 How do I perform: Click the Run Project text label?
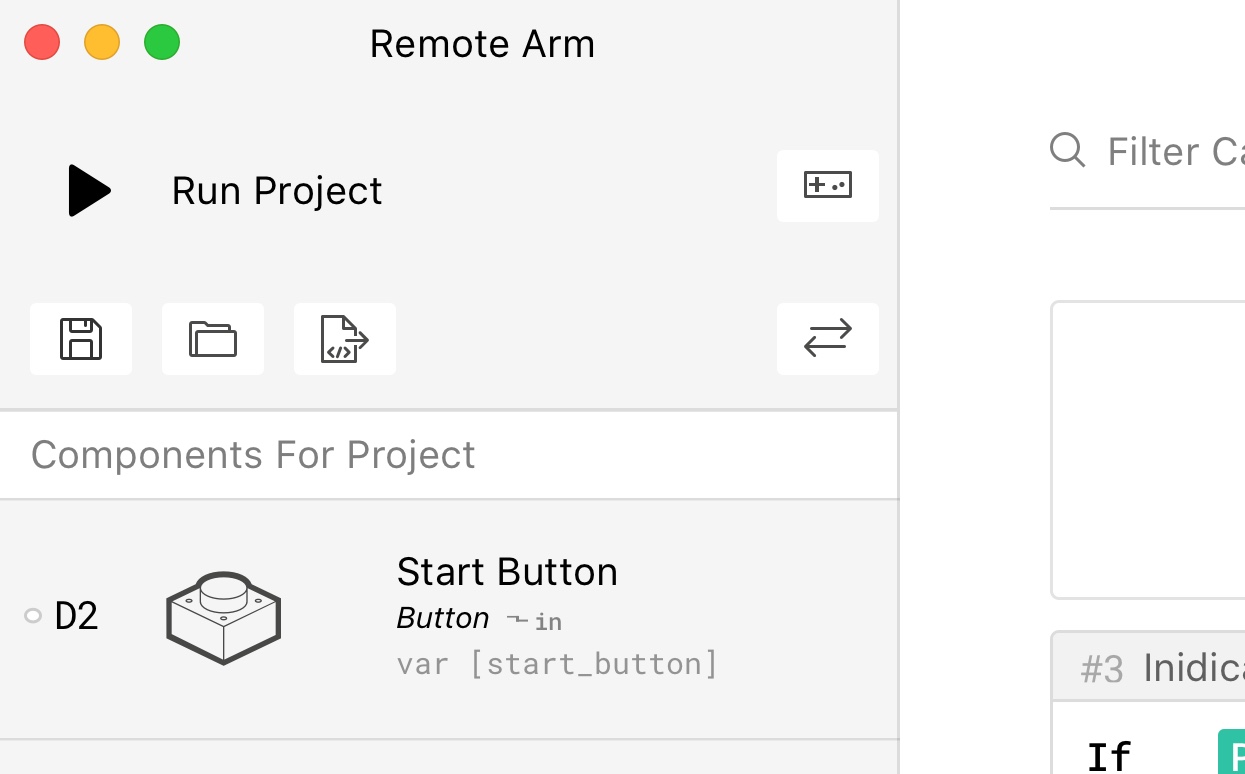(277, 191)
